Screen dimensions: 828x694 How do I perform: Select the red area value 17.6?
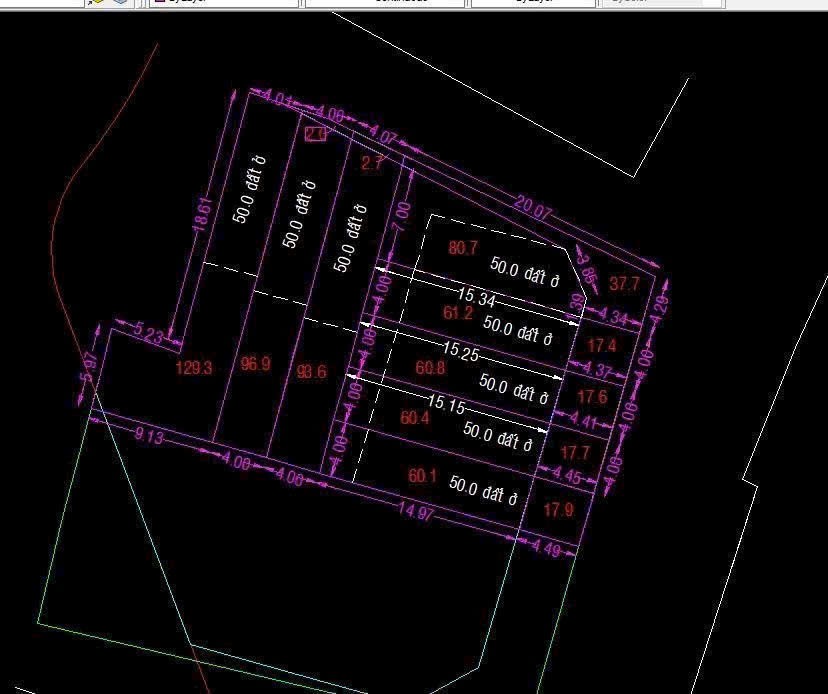point(592,397)
